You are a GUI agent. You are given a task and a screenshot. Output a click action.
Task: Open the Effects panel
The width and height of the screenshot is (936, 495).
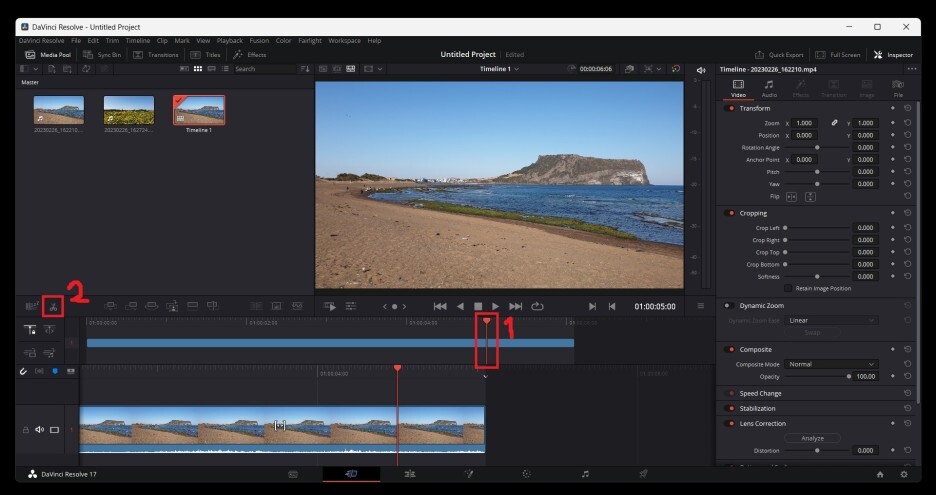pyautogui.click(x=250, y=55)
